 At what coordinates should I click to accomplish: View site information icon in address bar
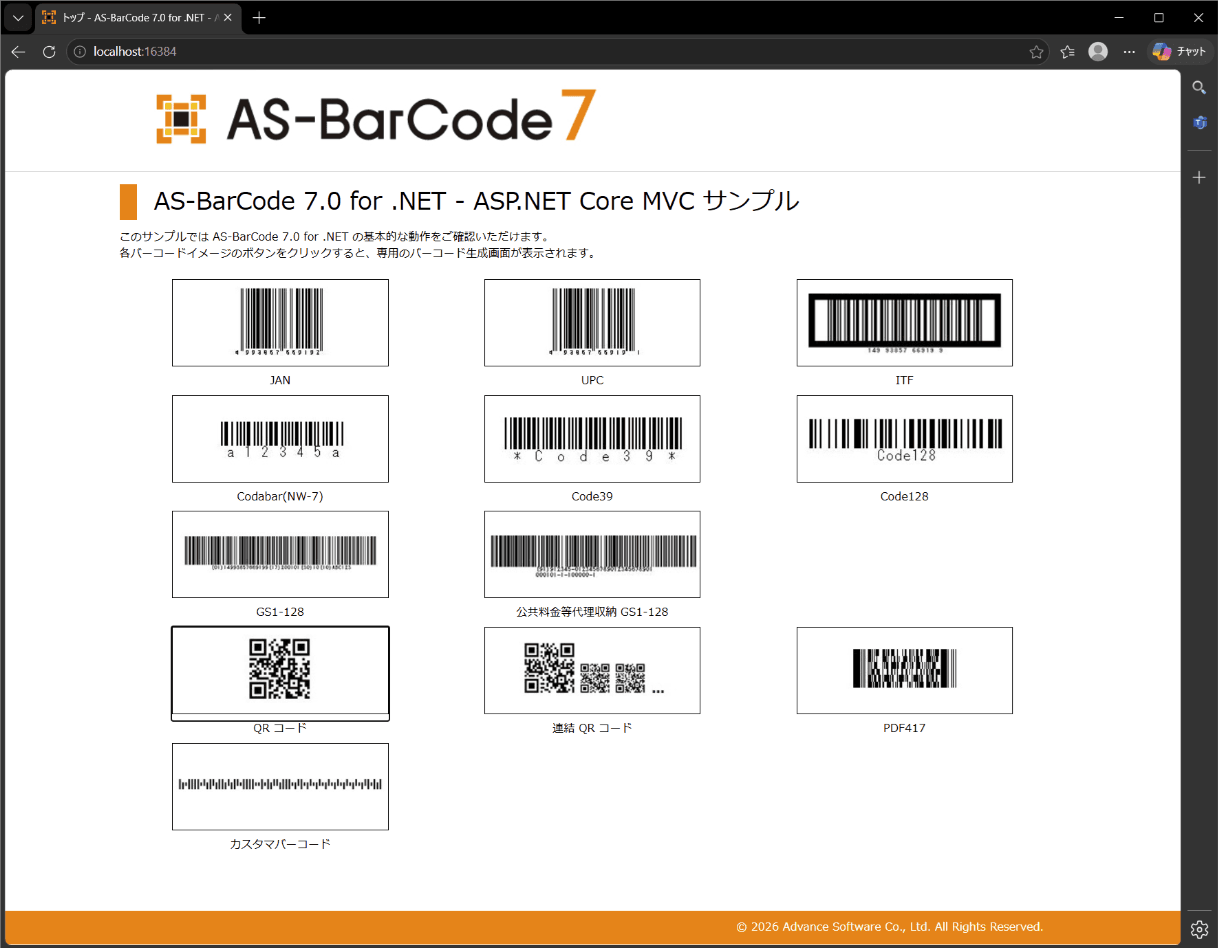tap(80, 51)
